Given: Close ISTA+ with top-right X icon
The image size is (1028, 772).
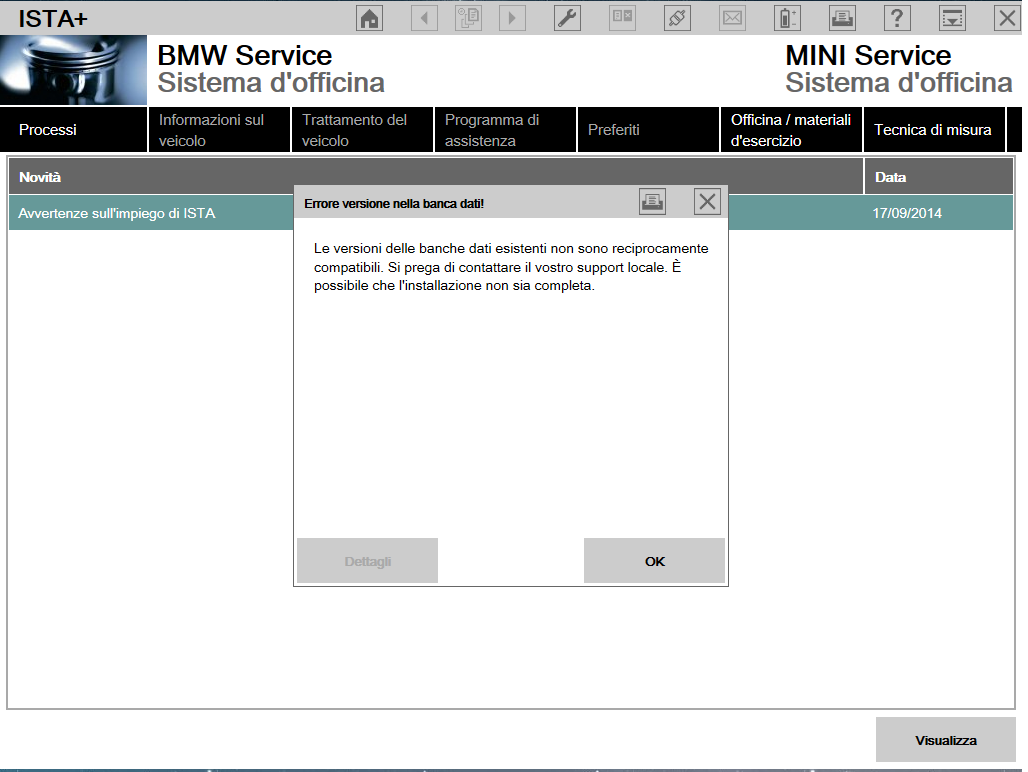Looking at the screenshot, I should 1008,18.
